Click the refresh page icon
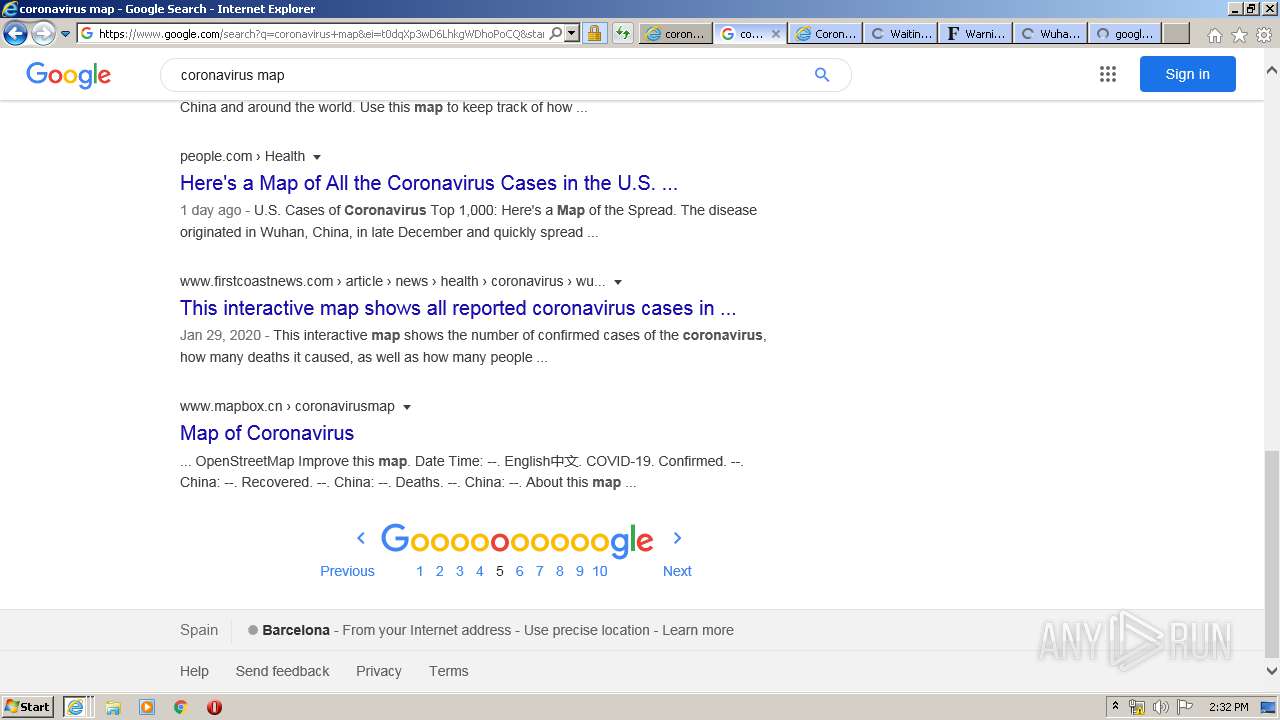Image resolution: width=1280 pixels, height=720 pixels. coord(622,33)
